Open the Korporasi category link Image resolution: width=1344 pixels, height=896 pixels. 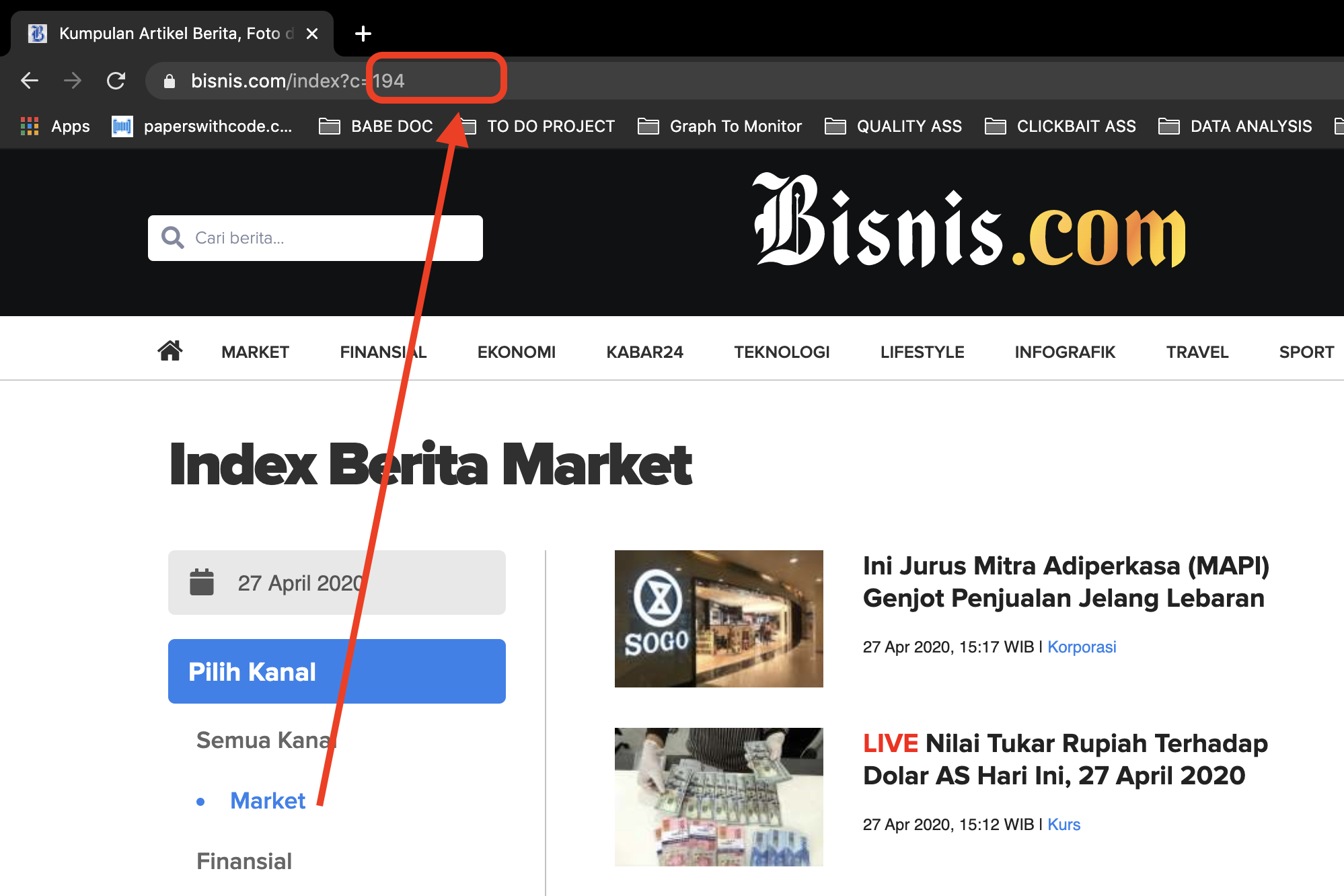(1081, 647)
